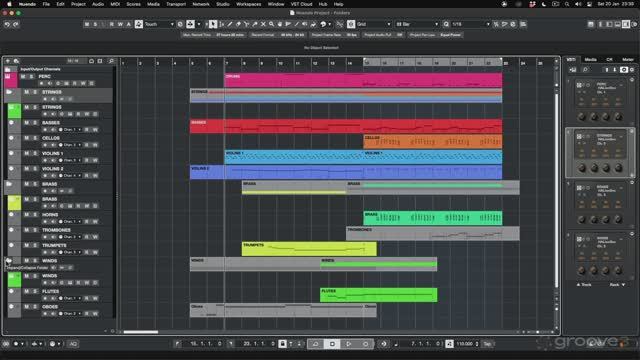Mute the TRUMPETS track
Viewport: 640px width, 360px height.
[27, 245]
